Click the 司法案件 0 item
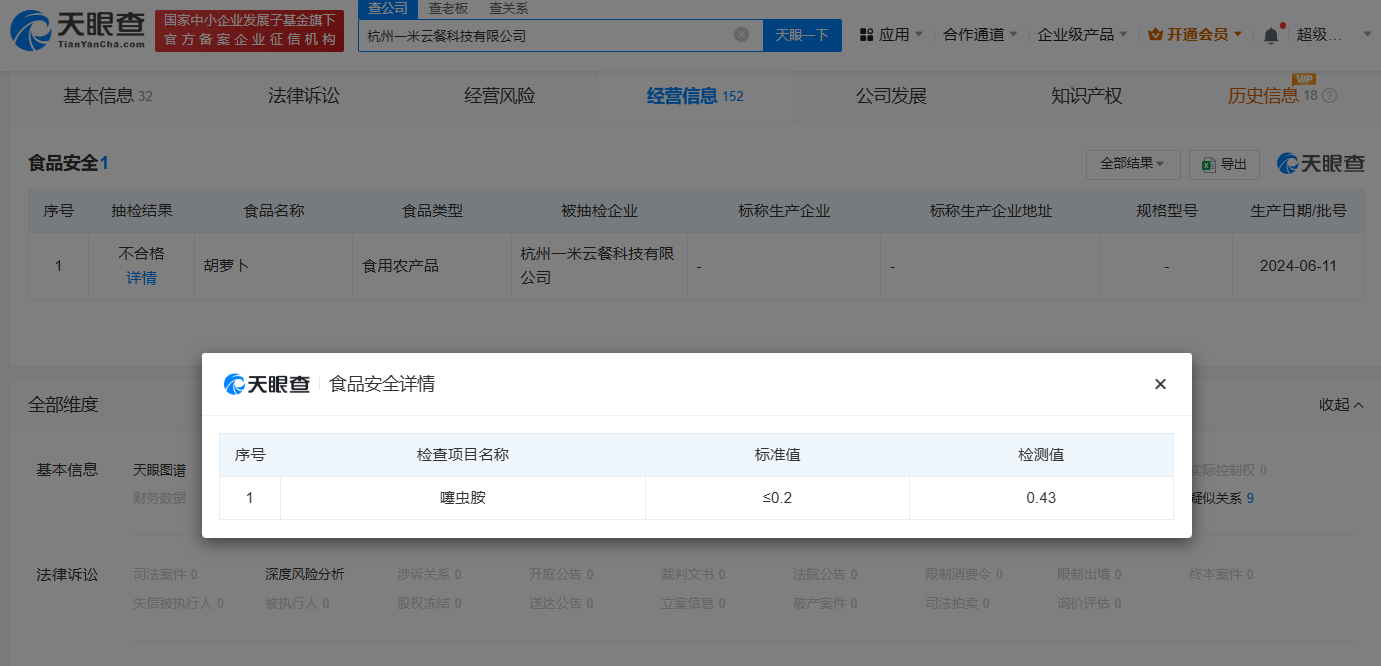1381x666 pixels. 165,574
